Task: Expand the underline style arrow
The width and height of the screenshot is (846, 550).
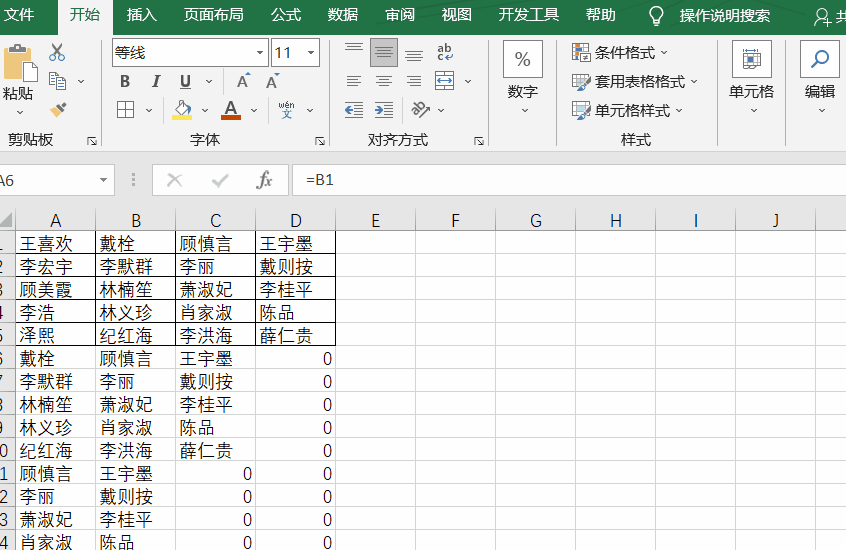Action: pyautogui.click(x=209, y=82)
